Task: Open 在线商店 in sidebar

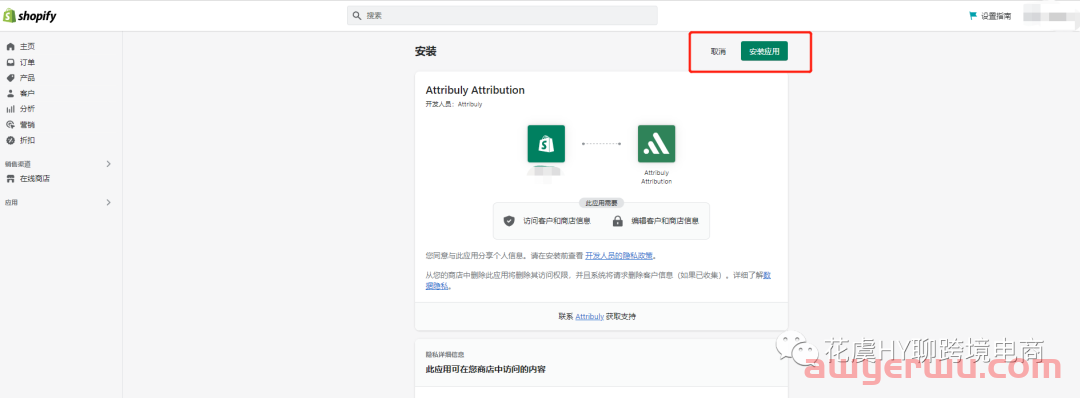Action: click(x=34, y=179)
